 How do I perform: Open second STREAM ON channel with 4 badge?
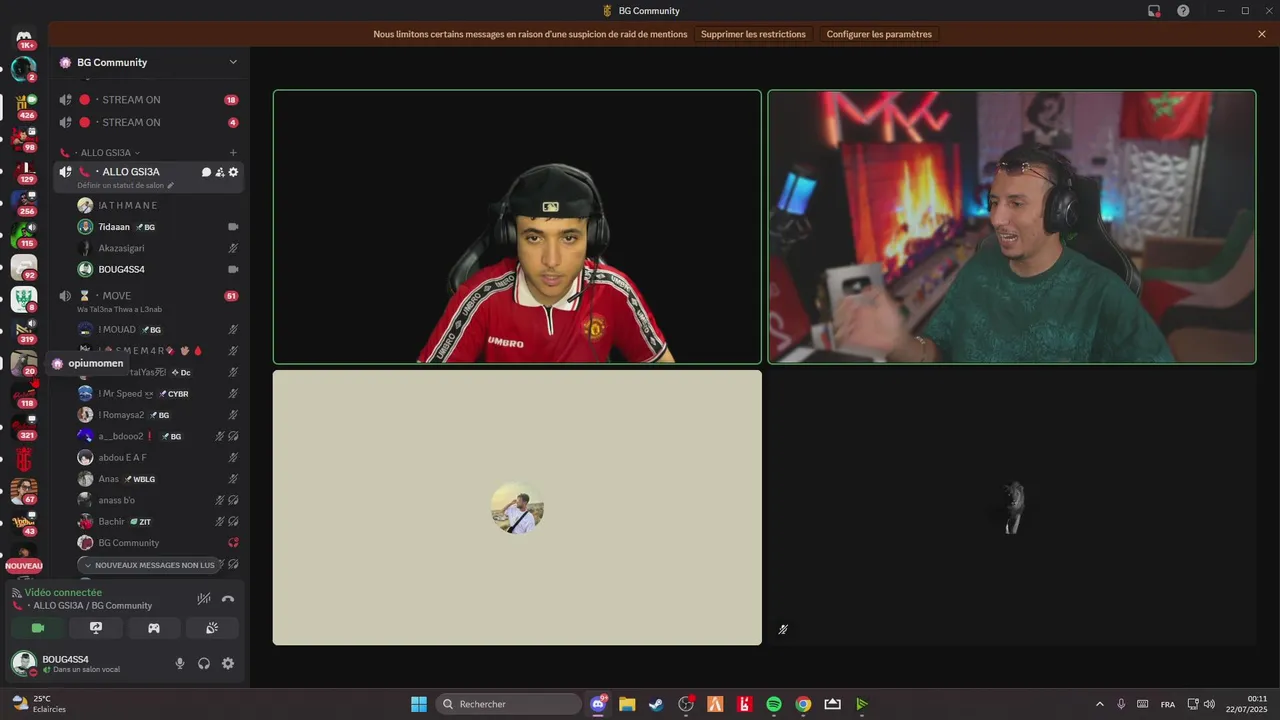[149, 122]
